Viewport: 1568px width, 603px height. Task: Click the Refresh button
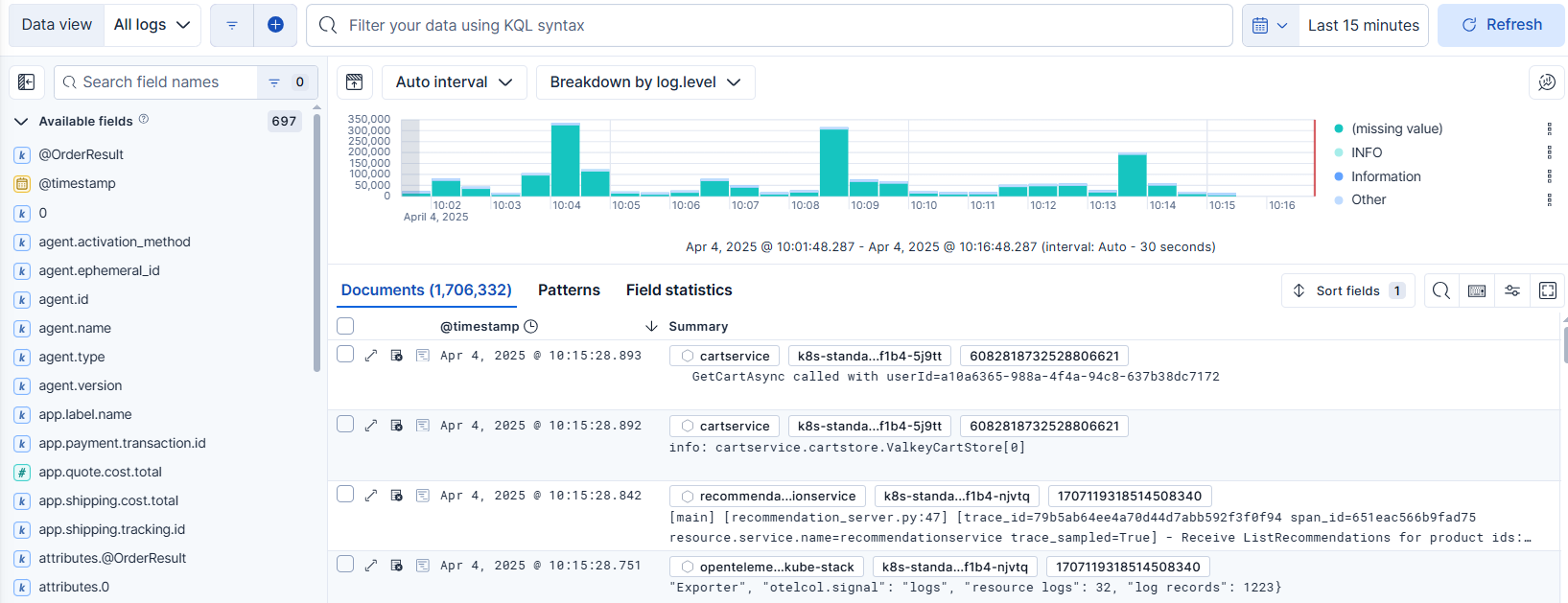click(x=1501, y=25)
